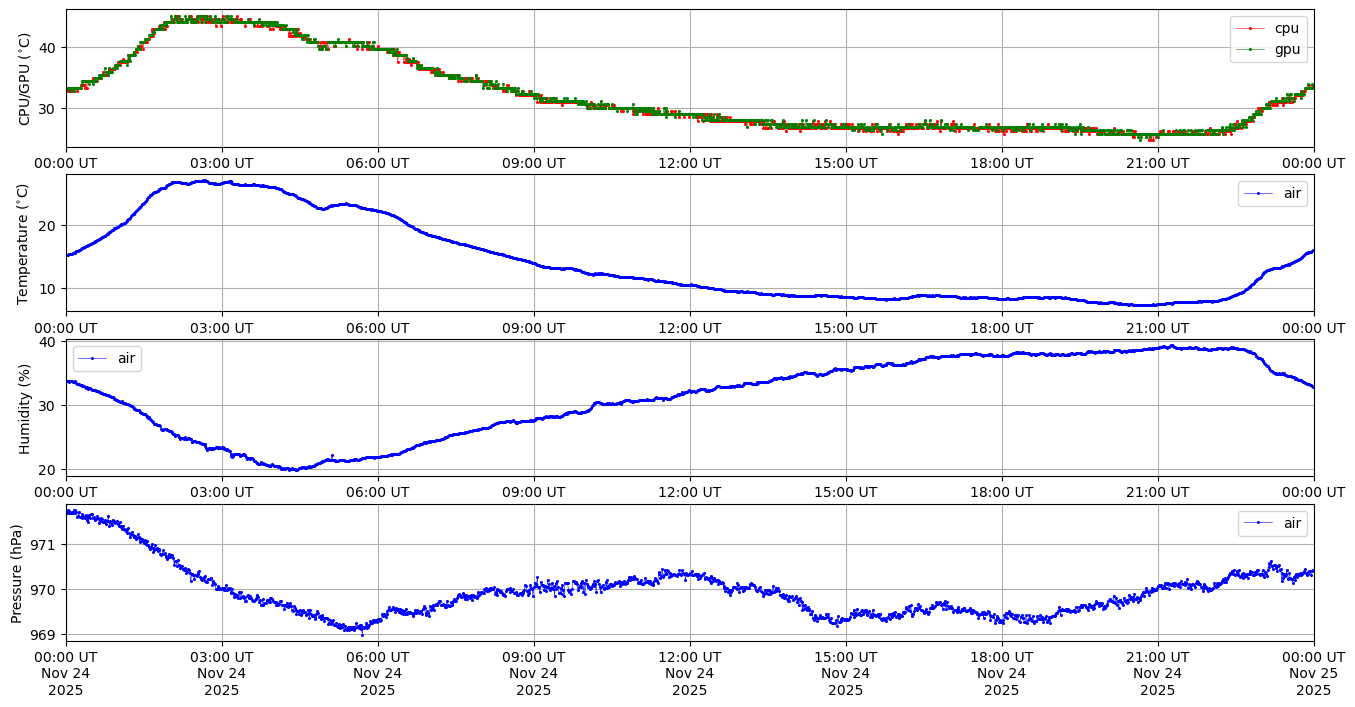
Task: Click the gpu label in the top legend
Action: click(x=1287, y=48)
